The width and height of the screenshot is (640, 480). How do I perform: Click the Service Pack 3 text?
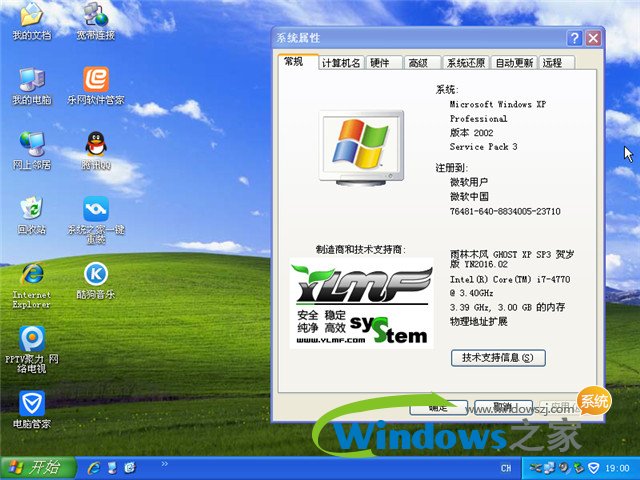pyautogui.click(x=483, y=147)
